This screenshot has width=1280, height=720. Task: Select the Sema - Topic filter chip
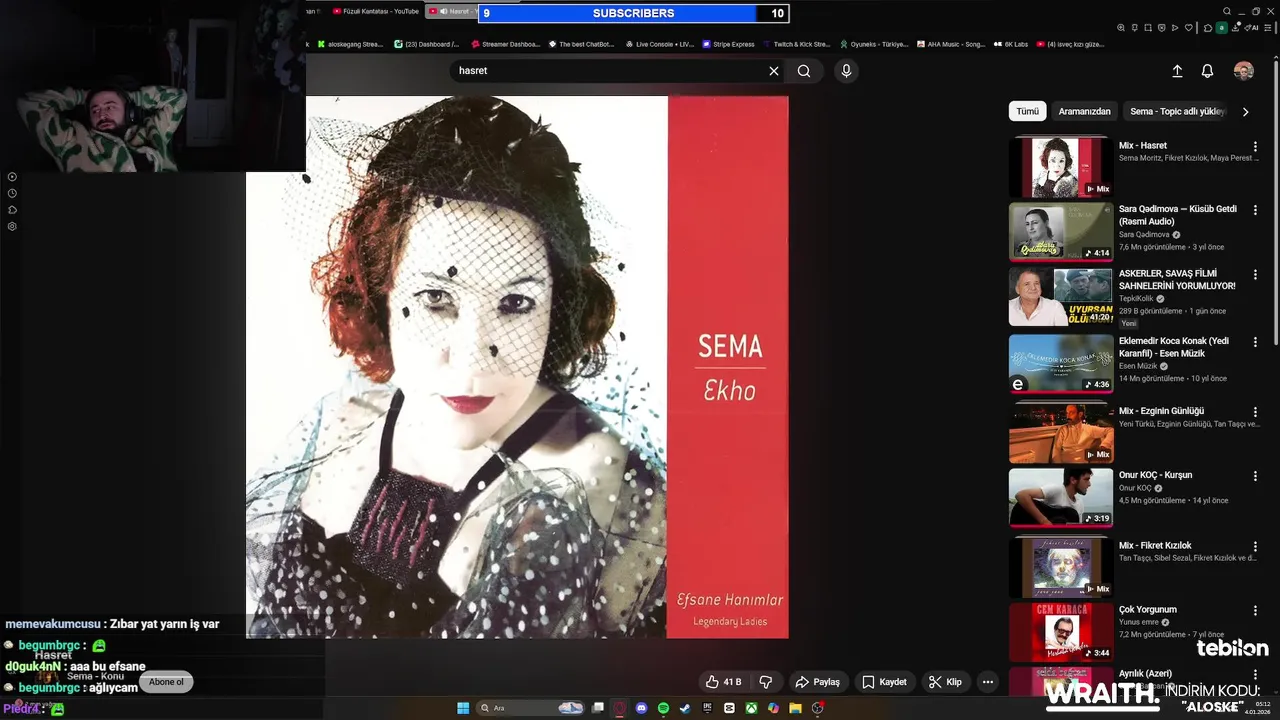pyautogui.click(x=1176, y=111)
